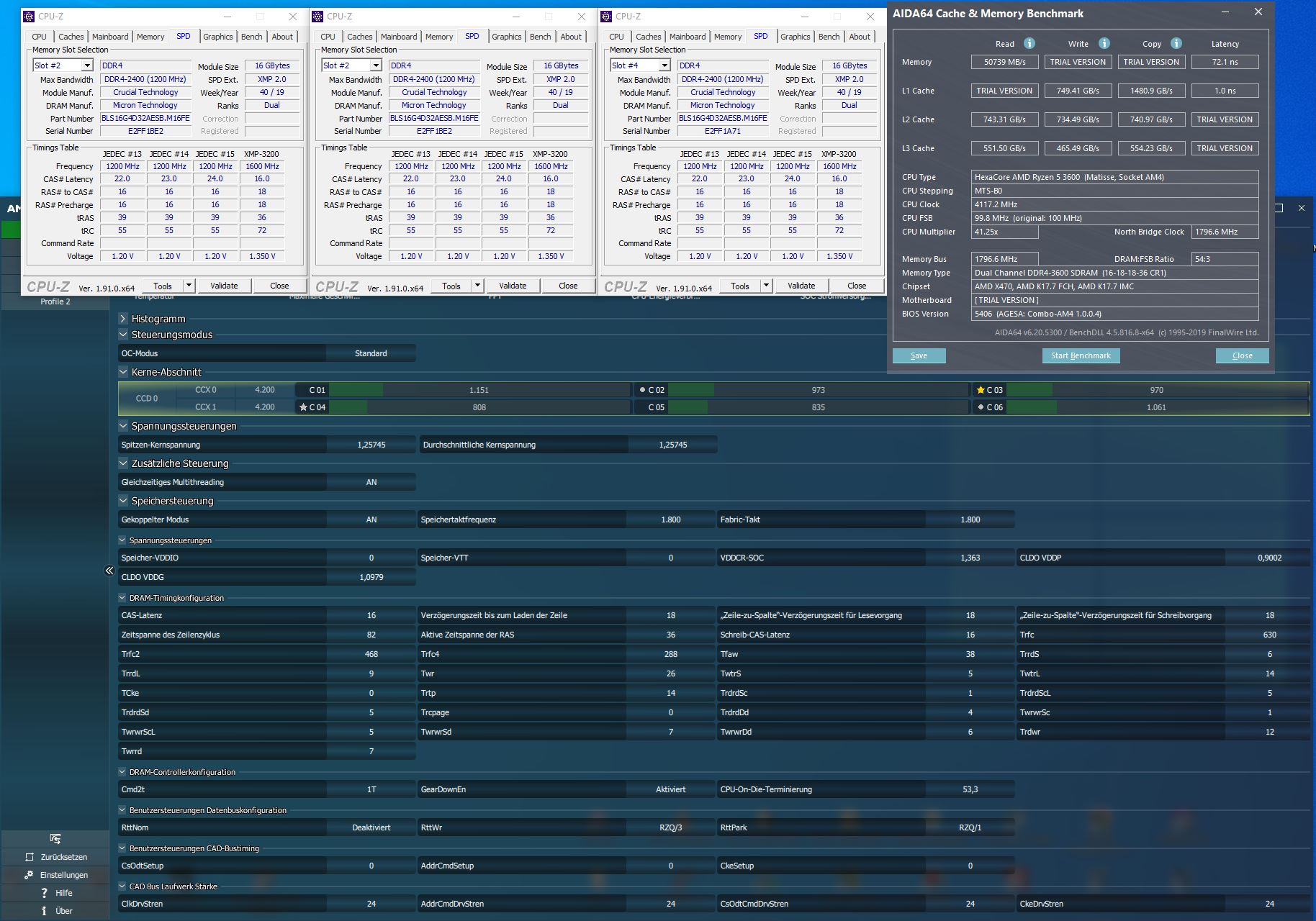Click Save in AIDA64 benchmark window

coord(919,355)
